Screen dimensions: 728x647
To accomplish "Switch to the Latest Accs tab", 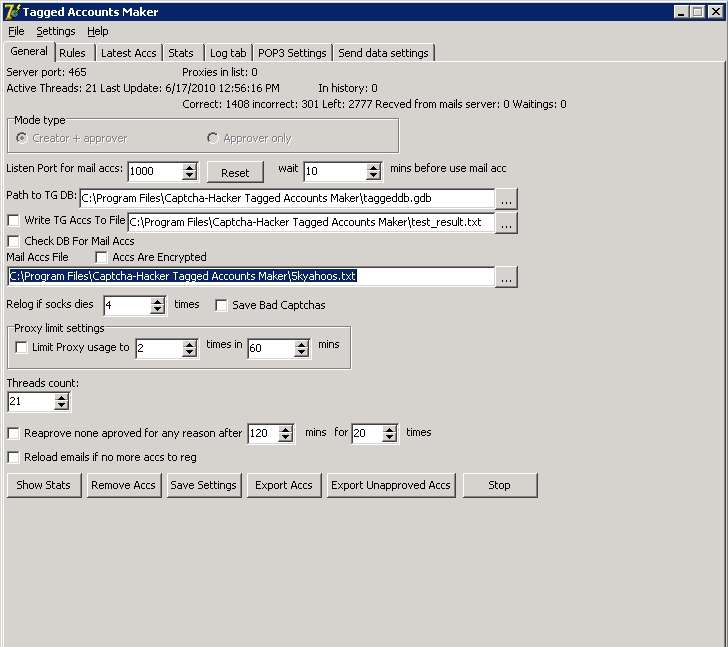I will (129, 53).
